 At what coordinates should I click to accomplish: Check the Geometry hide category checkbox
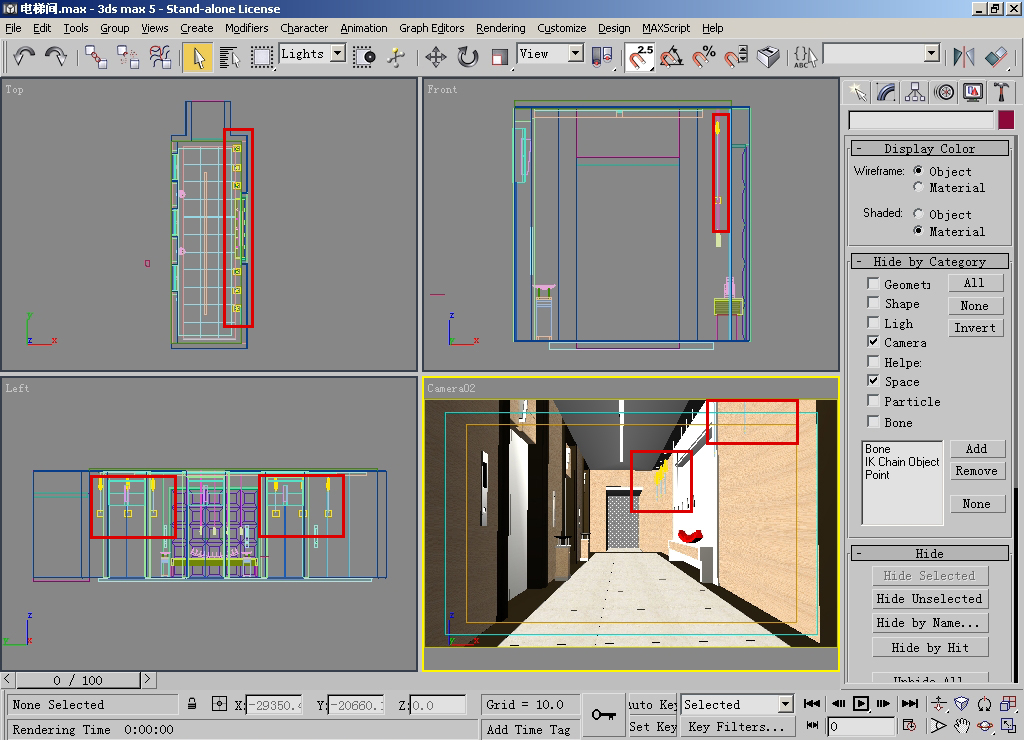tap(874, 284)
